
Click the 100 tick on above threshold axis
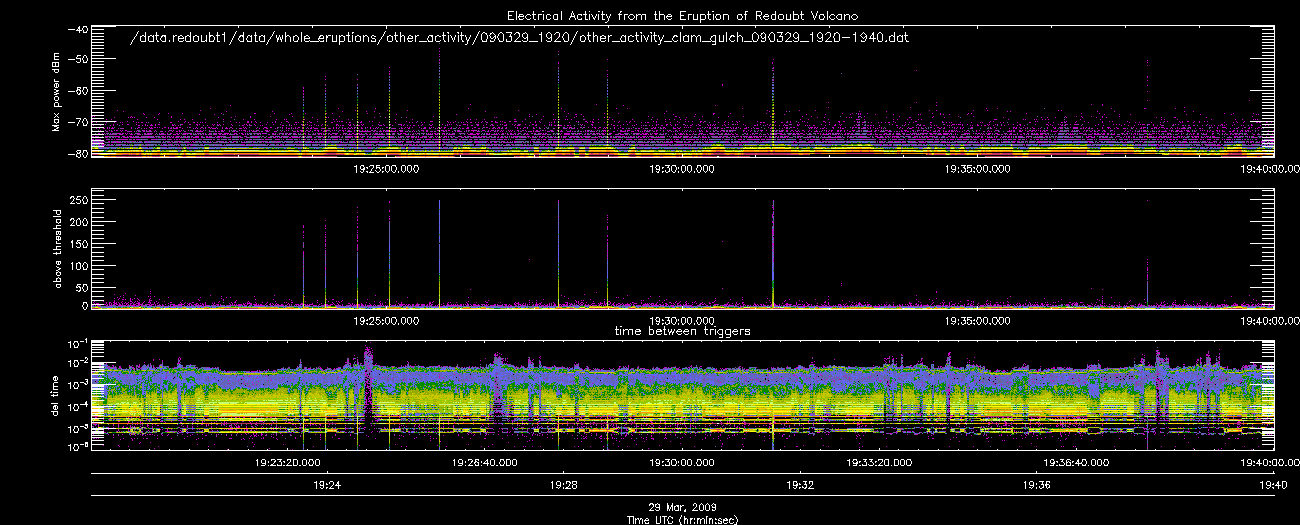coord(78,264)
